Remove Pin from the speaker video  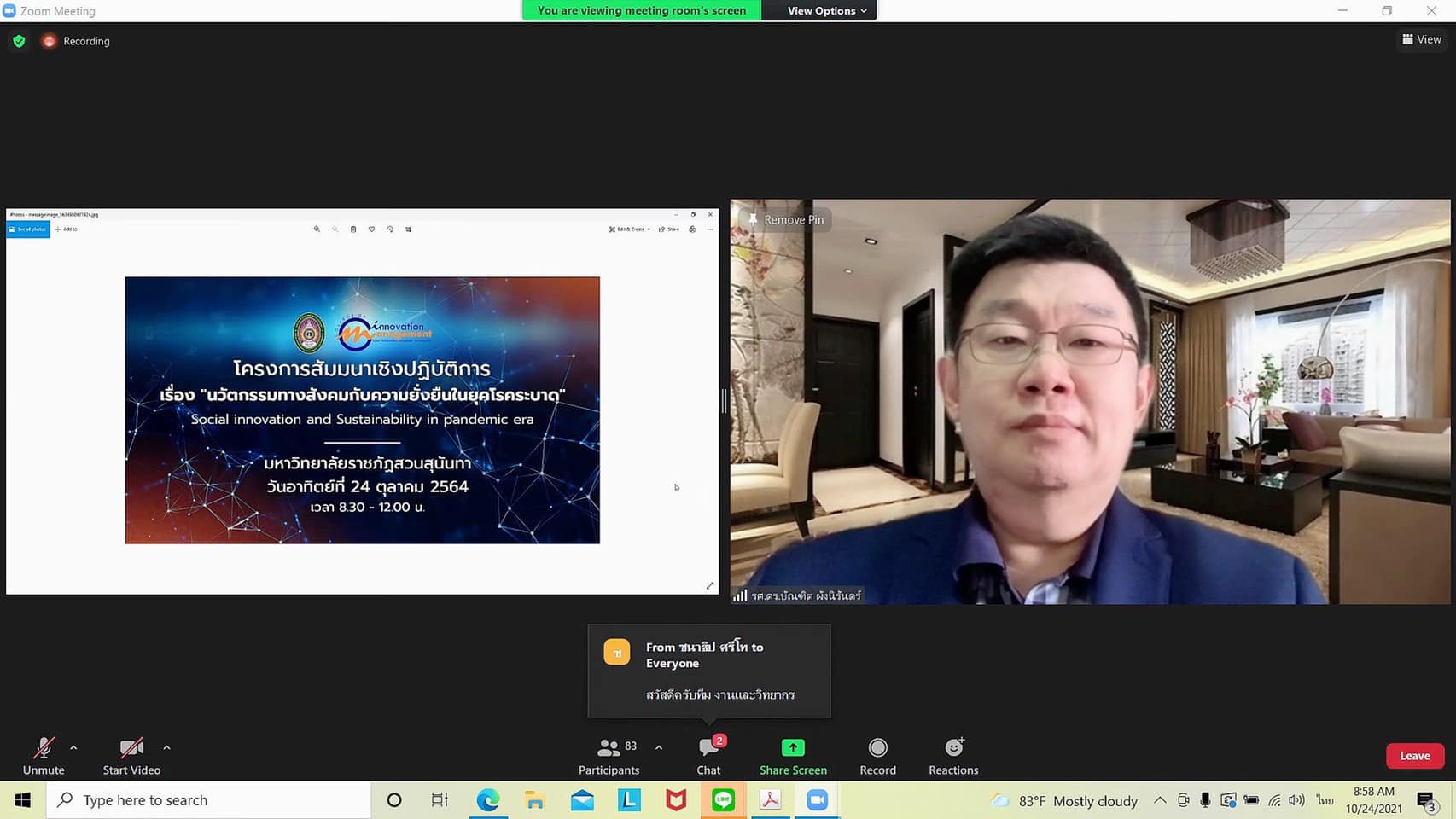point(785,219)
